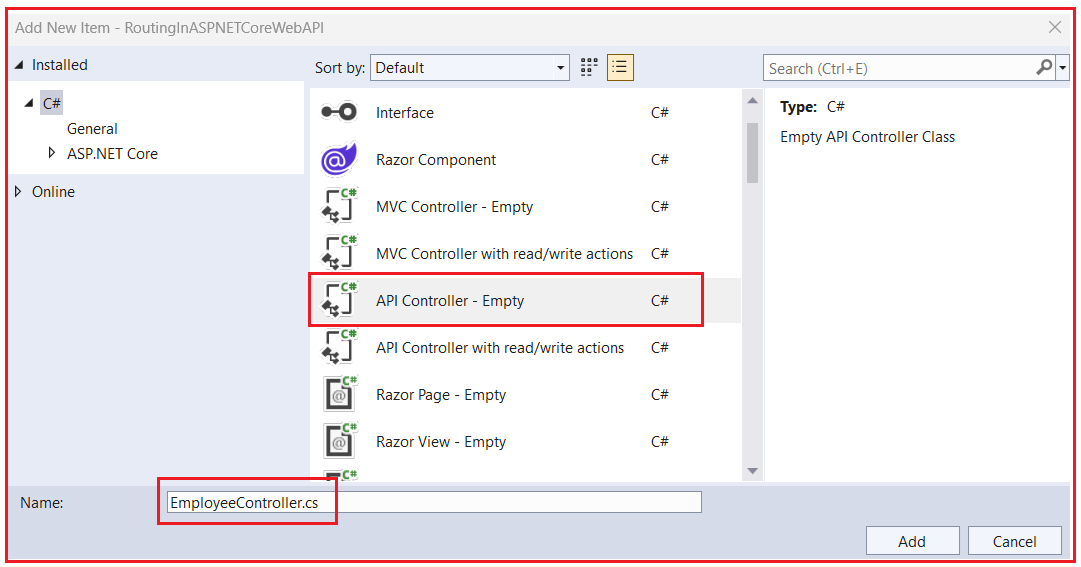Collapse the Installed category
Screen dimensions: 1081x567
tap(18, 65)
